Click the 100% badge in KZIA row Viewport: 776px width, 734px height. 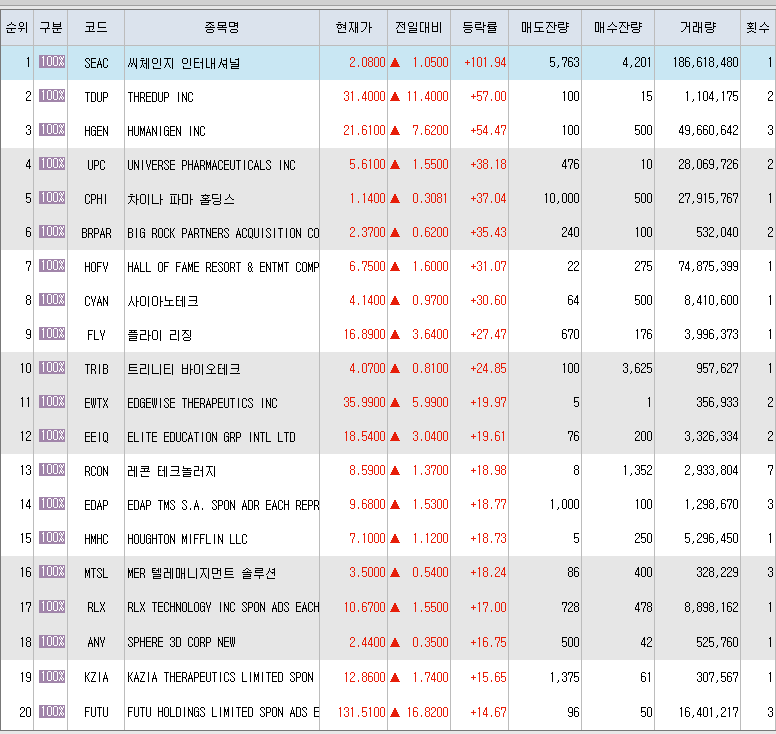52,676
